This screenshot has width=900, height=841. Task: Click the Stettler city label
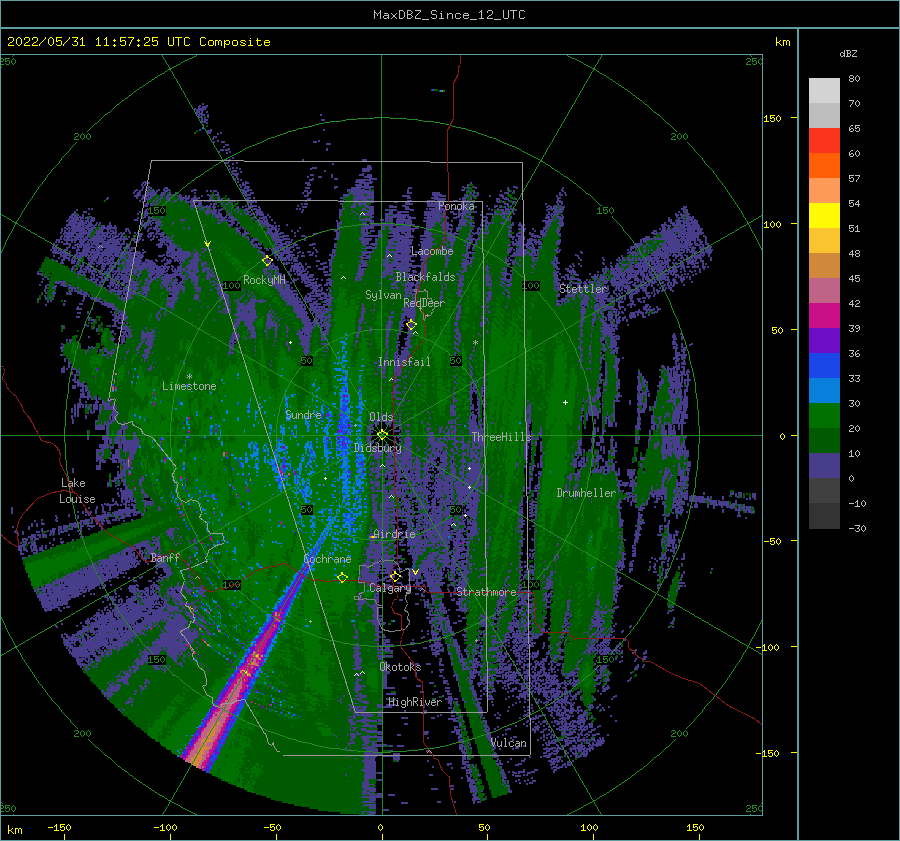tap(583, 289)
